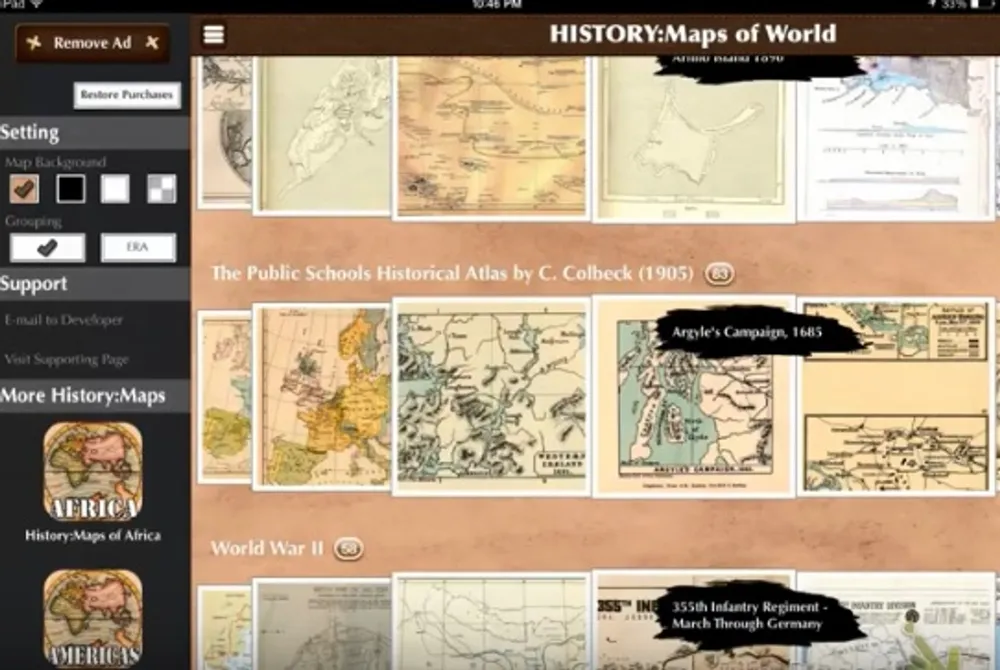Screen dimensions: 1000x670
Task: Open E-mail to Developer
Action: [64, 320]
